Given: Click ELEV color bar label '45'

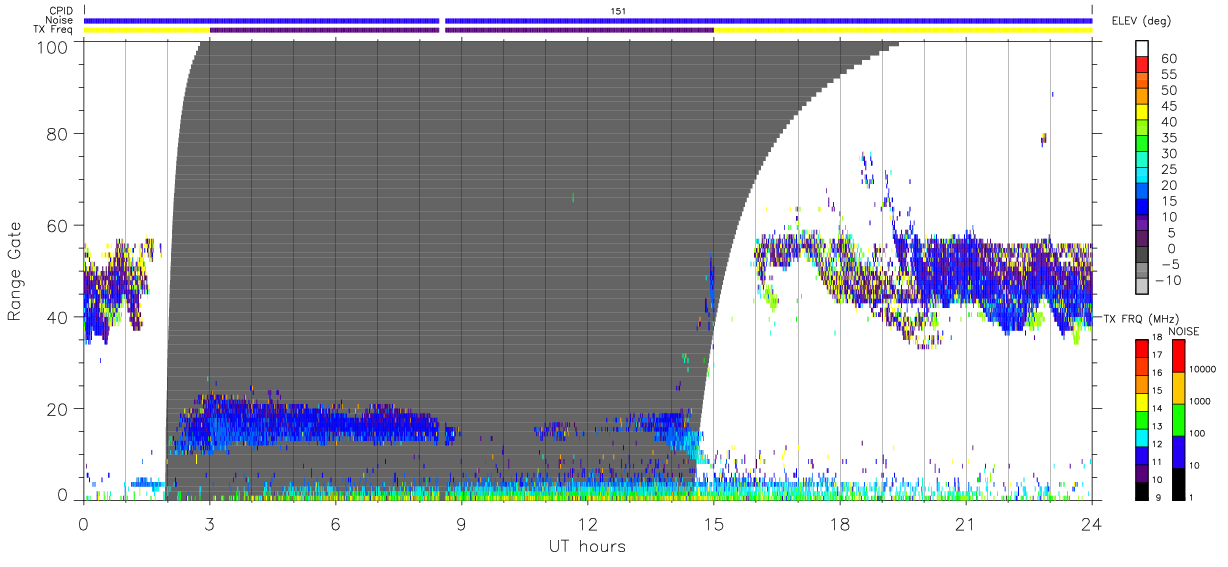Looking at the screenshot, I should click(x=1169, y=106).
